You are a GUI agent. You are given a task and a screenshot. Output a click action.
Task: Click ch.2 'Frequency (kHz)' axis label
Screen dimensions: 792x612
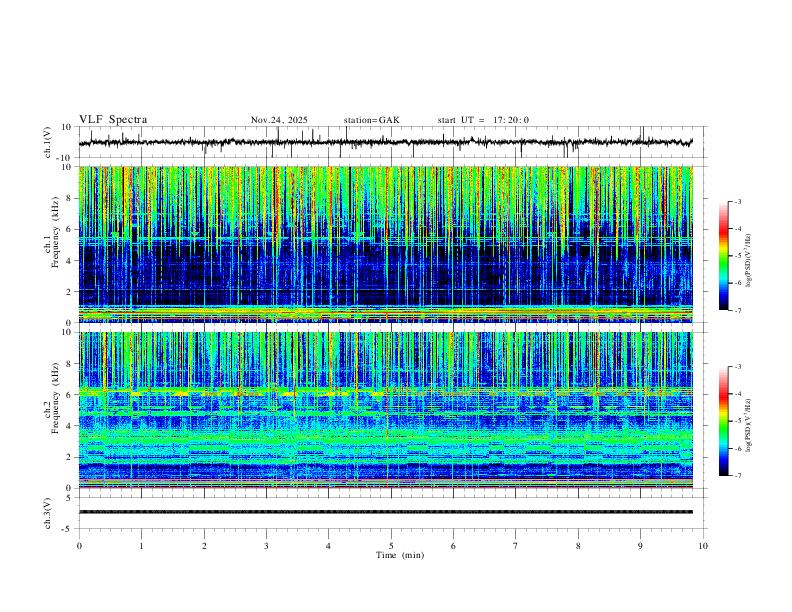pyautogui.click(x=56, y=398)
